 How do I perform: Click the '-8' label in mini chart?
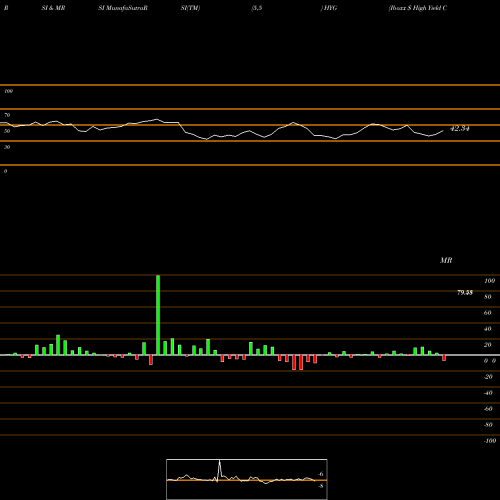coord(320,486)
